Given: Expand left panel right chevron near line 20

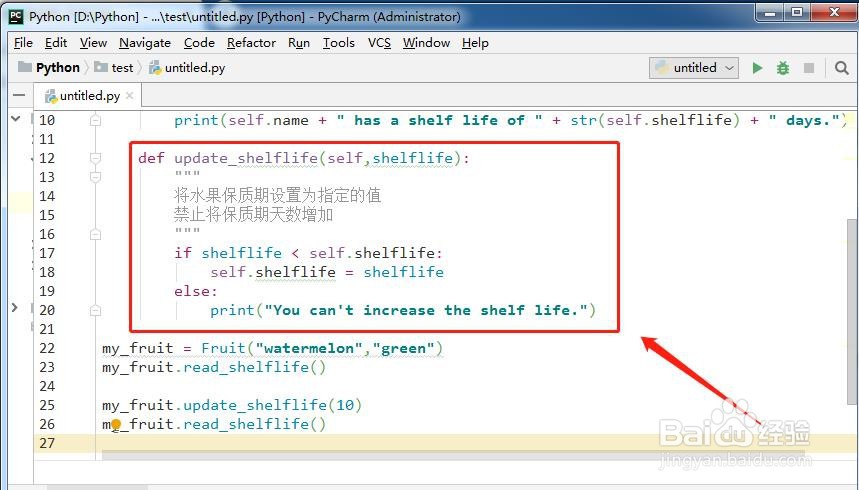Looking at the screenshot, I should 15,307.
